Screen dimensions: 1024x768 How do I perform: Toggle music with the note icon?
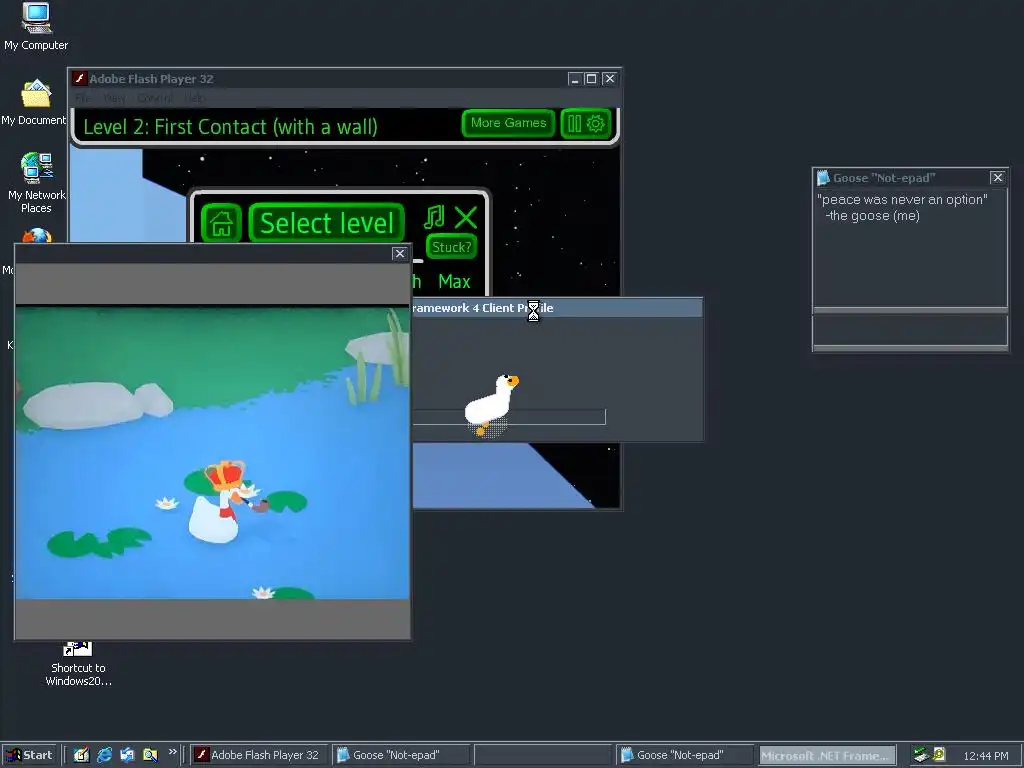click(x=434, y=217)
